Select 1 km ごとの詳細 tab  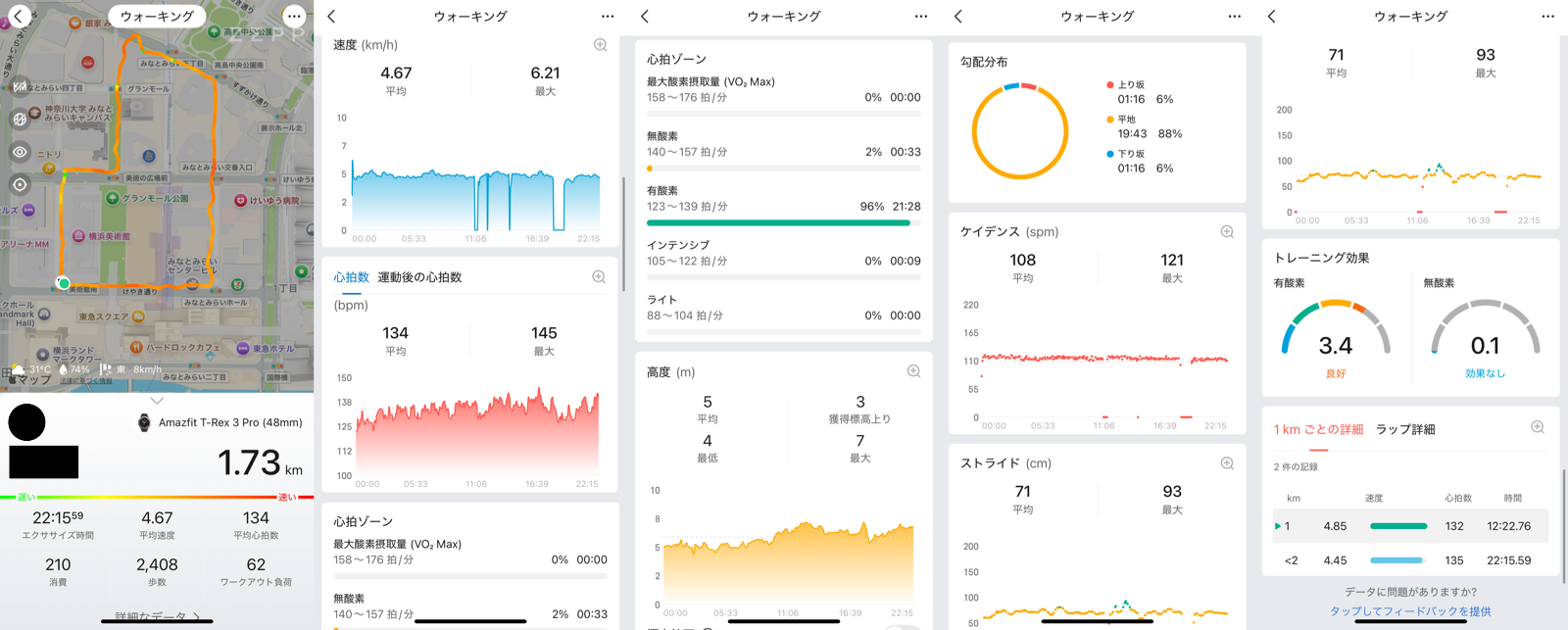(x=1319, y=429)
